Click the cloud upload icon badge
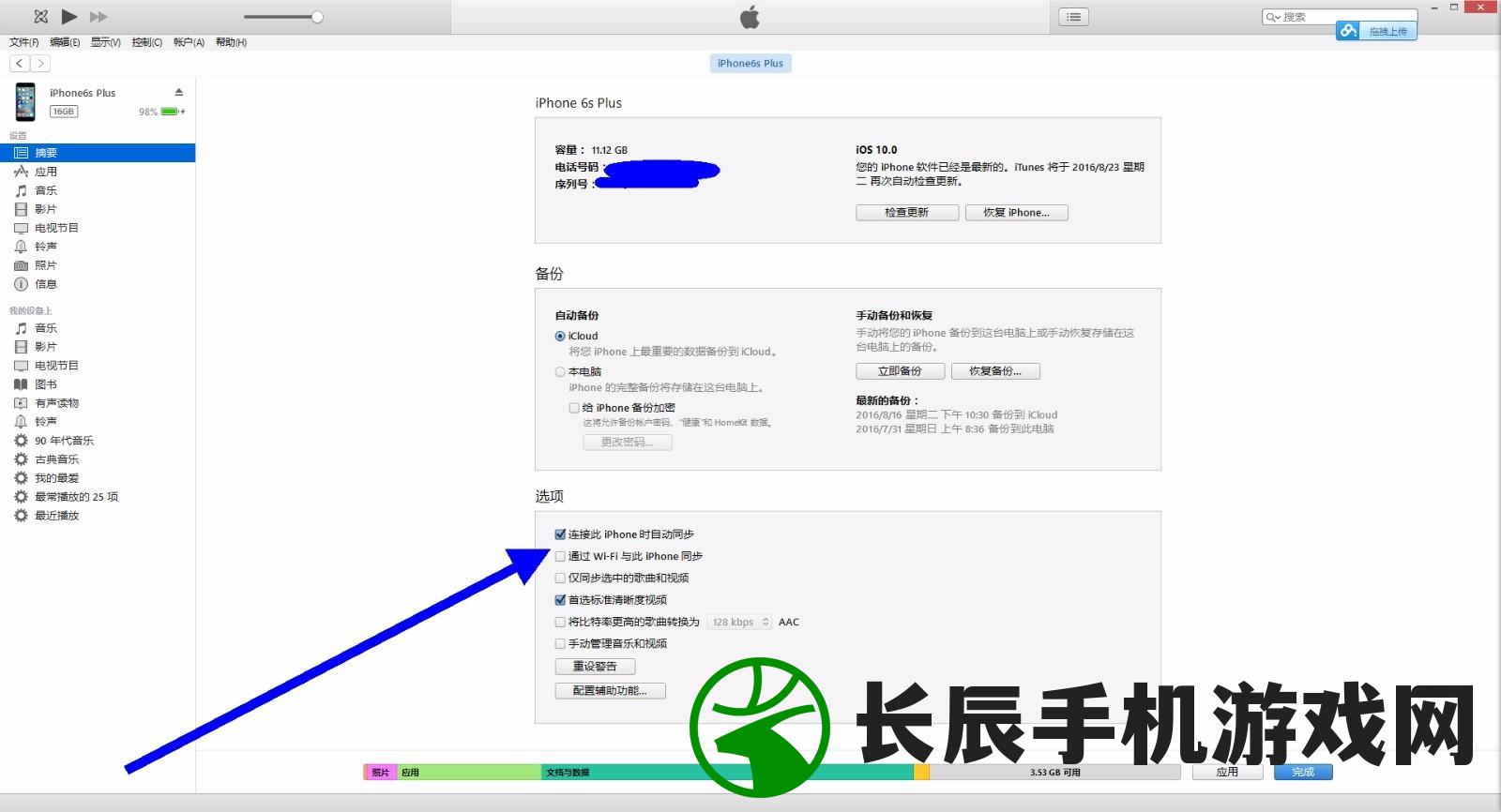 [x=1348, y=31]
